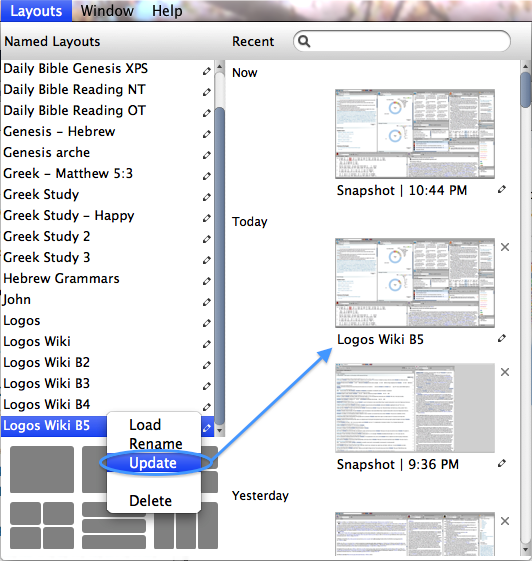Viewport: 532px width, 561px height.
Task: Choose Update from context menu
Action: [154, 463]
